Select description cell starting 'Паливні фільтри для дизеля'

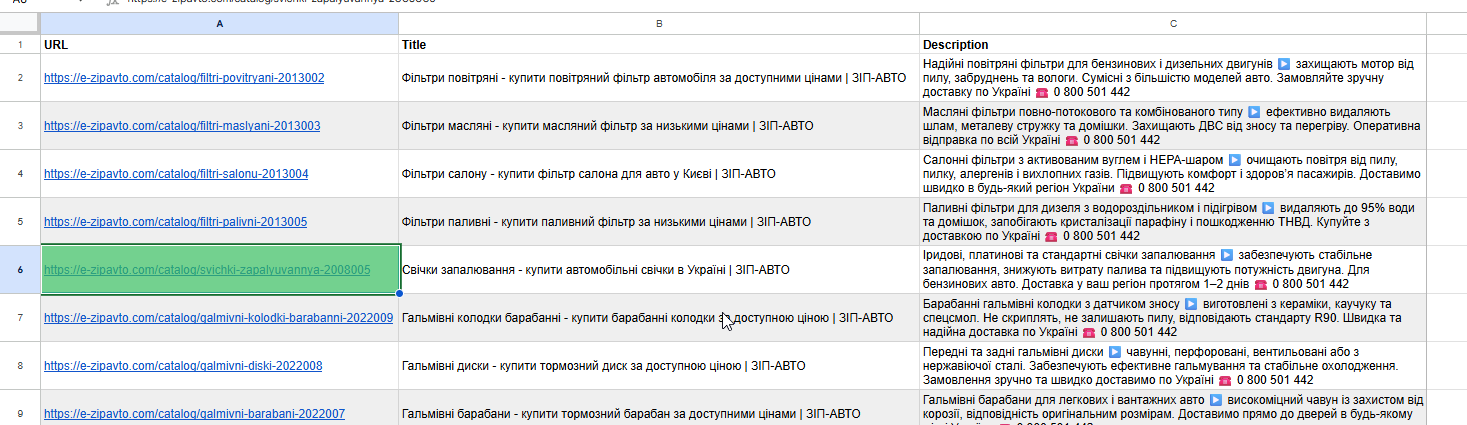(1173, 222)
